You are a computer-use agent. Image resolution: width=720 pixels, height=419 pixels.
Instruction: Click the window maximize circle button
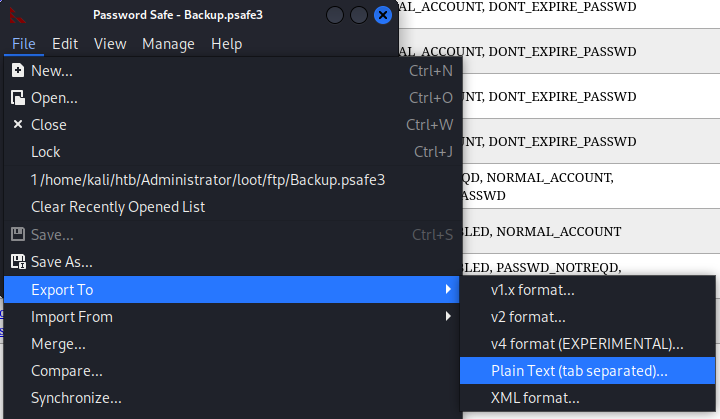[359, 15]
